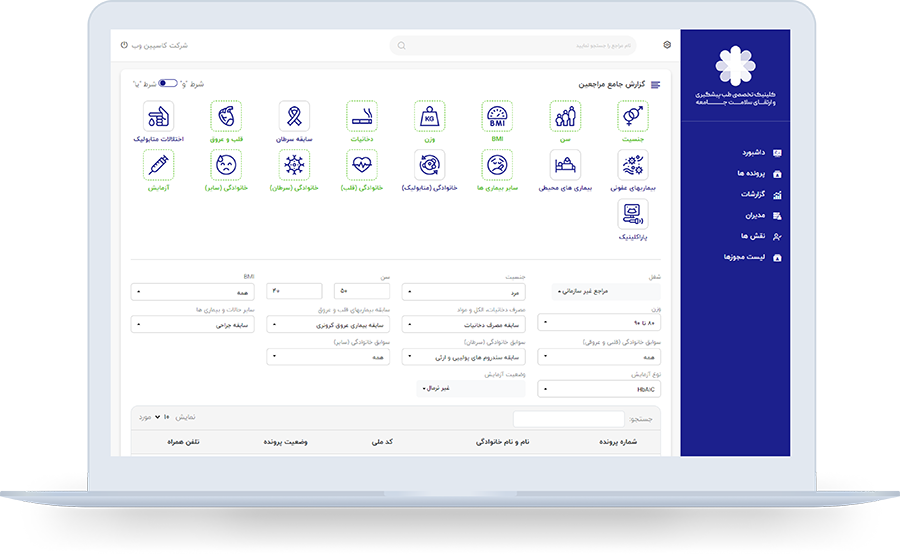Screen dimensions: 900x556
Task: Open the نمایش ۱۰ مورد page-size dropdown
Action: (x=162, y=417)
